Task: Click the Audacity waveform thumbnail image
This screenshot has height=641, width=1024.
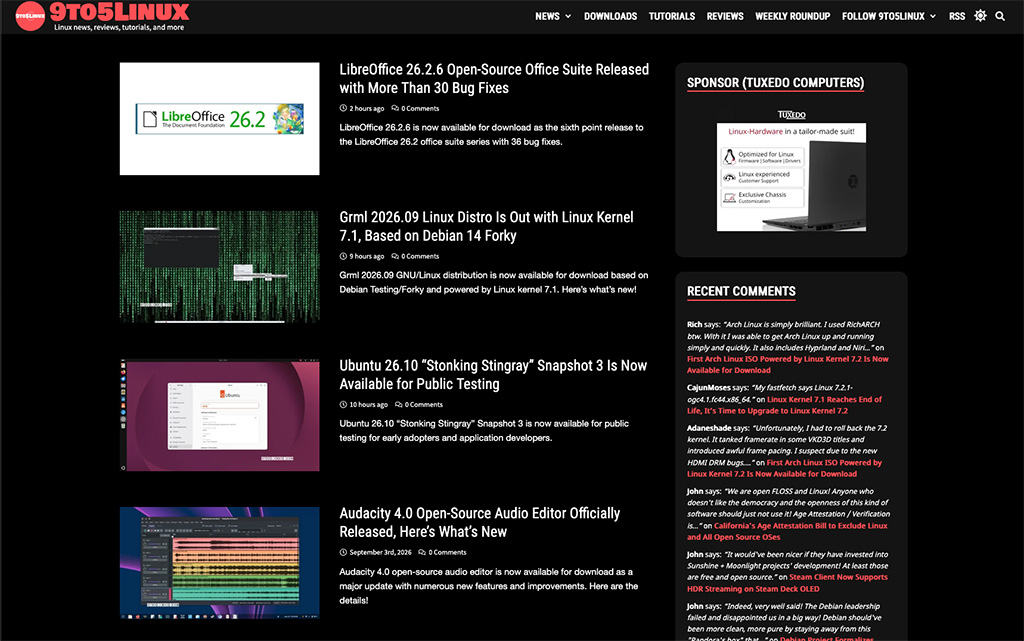Action: 219,563
